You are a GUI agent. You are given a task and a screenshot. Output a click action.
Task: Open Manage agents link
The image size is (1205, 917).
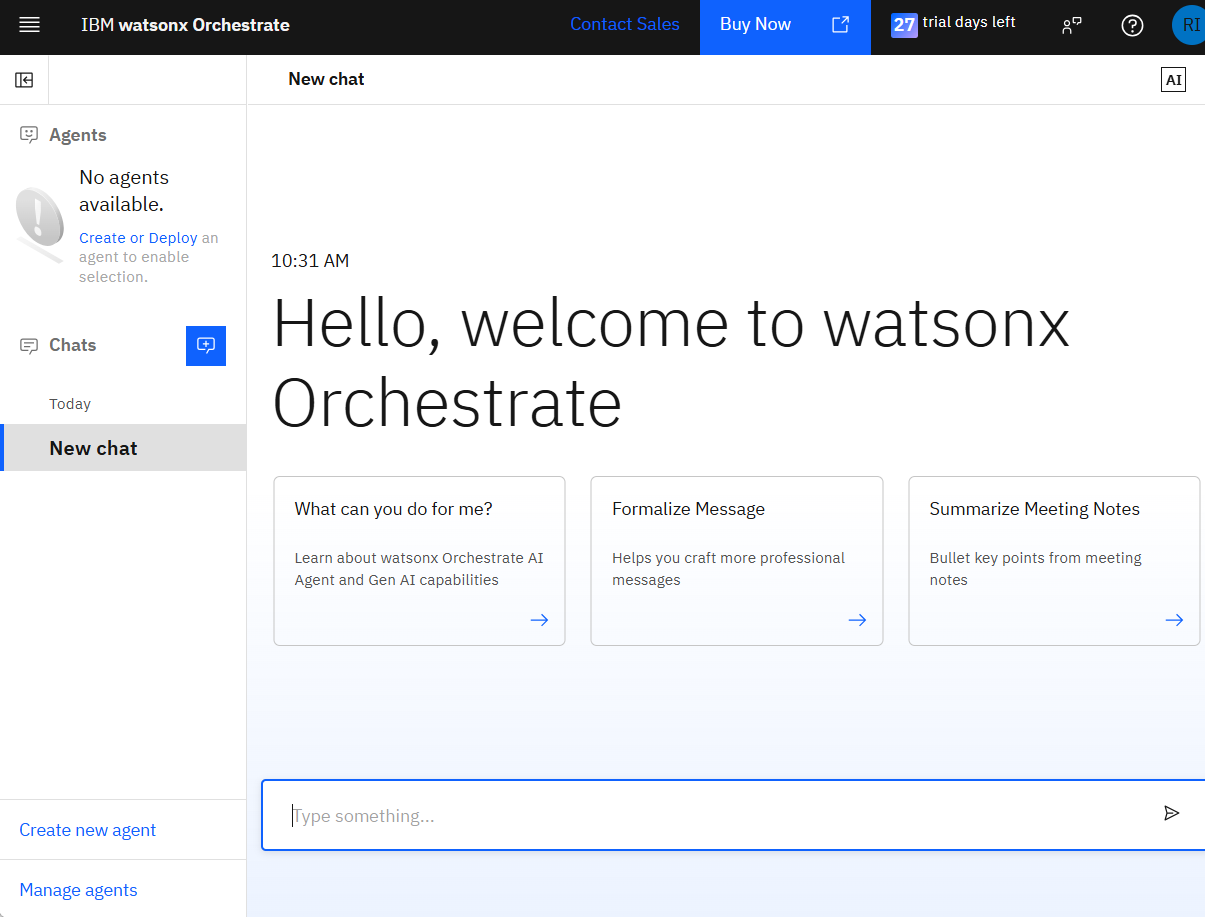click(x=78, y=890)
